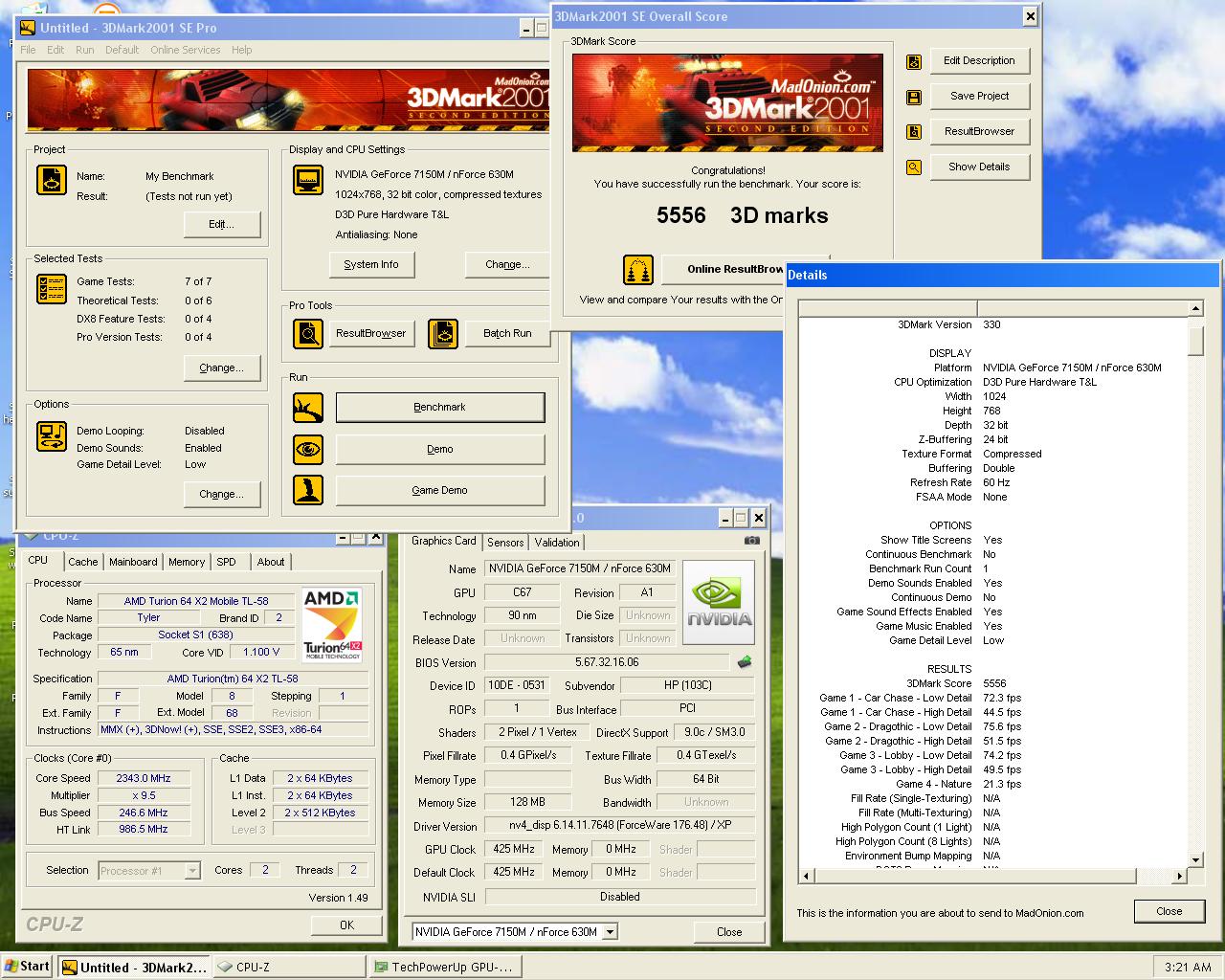Click the Details vertical scrollbar up arrow
The image size is (1225, 980).
coord(1195,308)
